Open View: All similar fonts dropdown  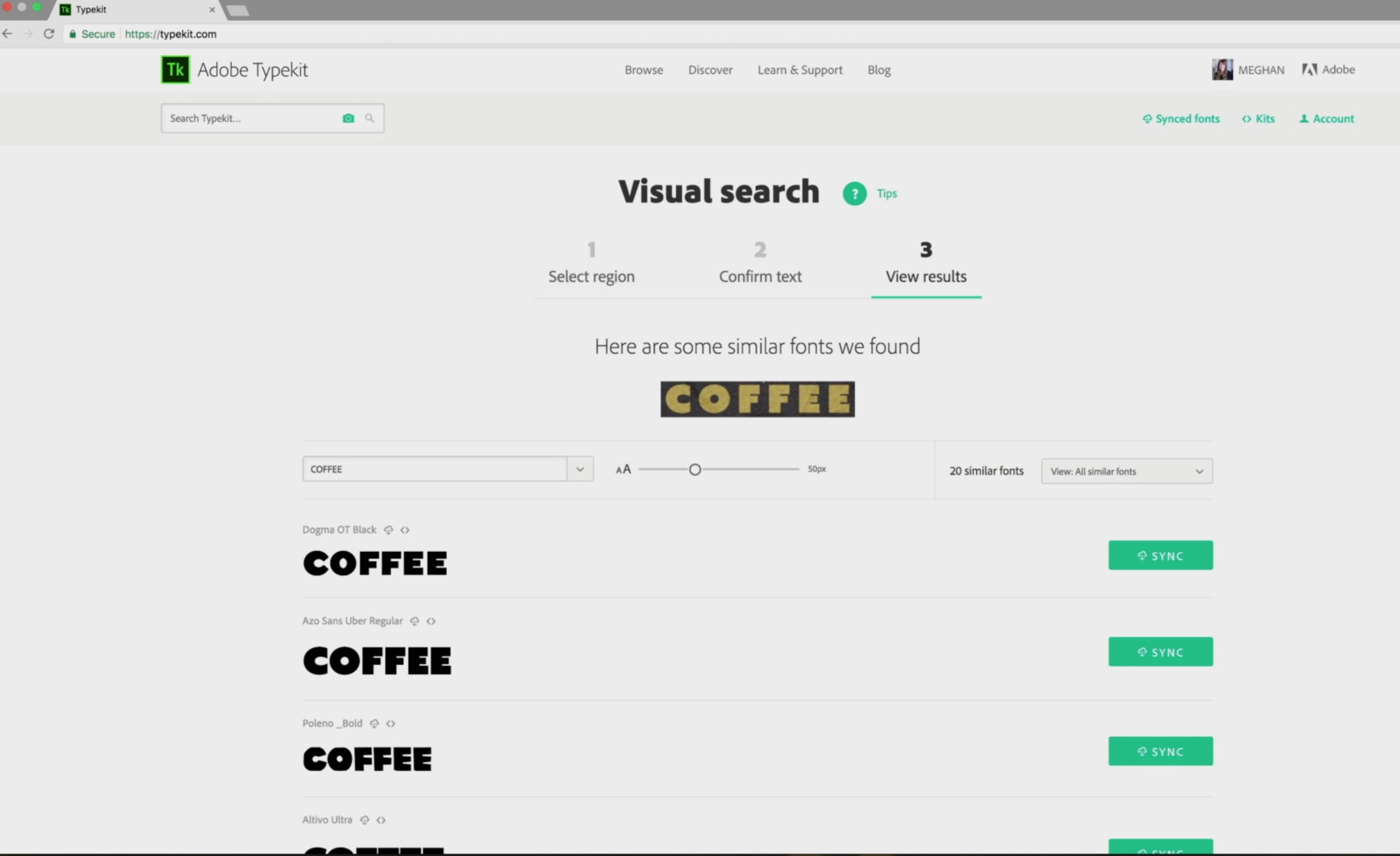click(x=1127, y=472)
